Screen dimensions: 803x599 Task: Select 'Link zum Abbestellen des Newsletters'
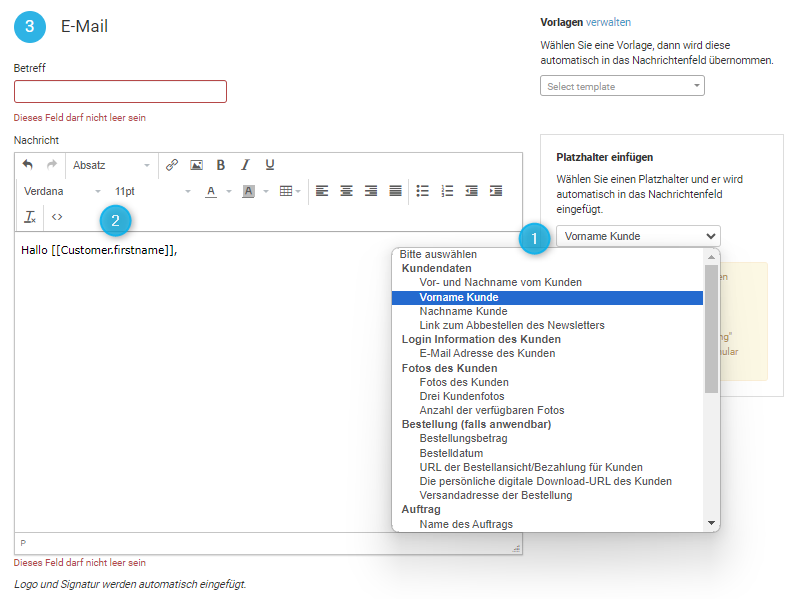coord(547,325)
